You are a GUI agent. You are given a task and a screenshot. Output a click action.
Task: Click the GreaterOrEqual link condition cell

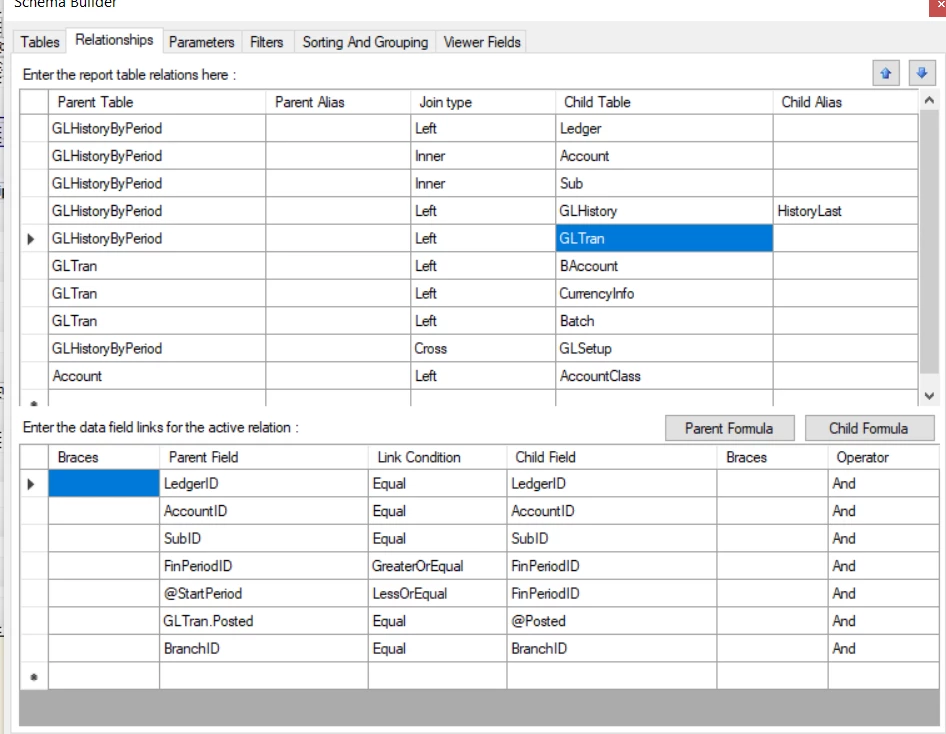(437, 566)
